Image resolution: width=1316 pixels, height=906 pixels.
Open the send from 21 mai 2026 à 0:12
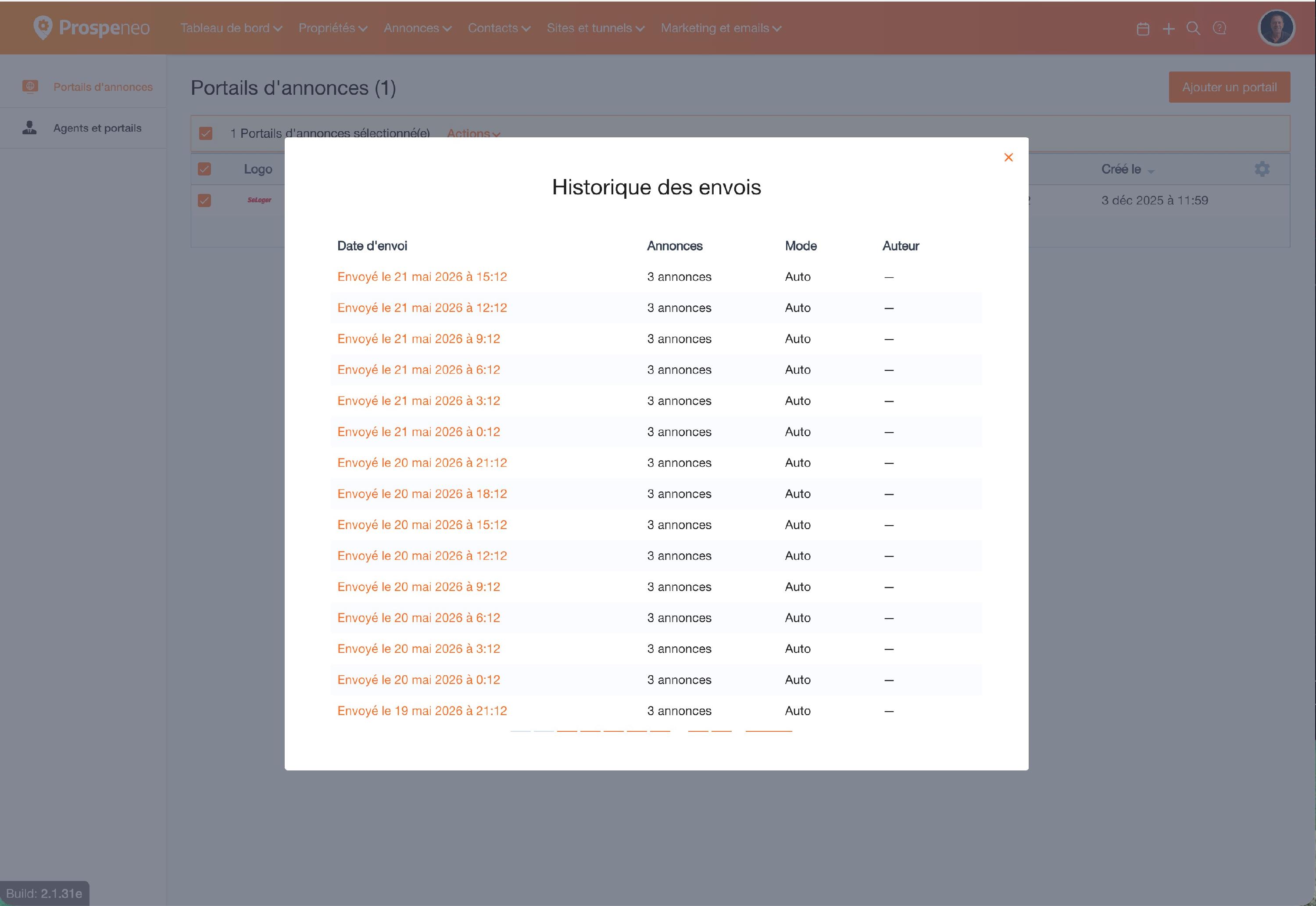418,432
